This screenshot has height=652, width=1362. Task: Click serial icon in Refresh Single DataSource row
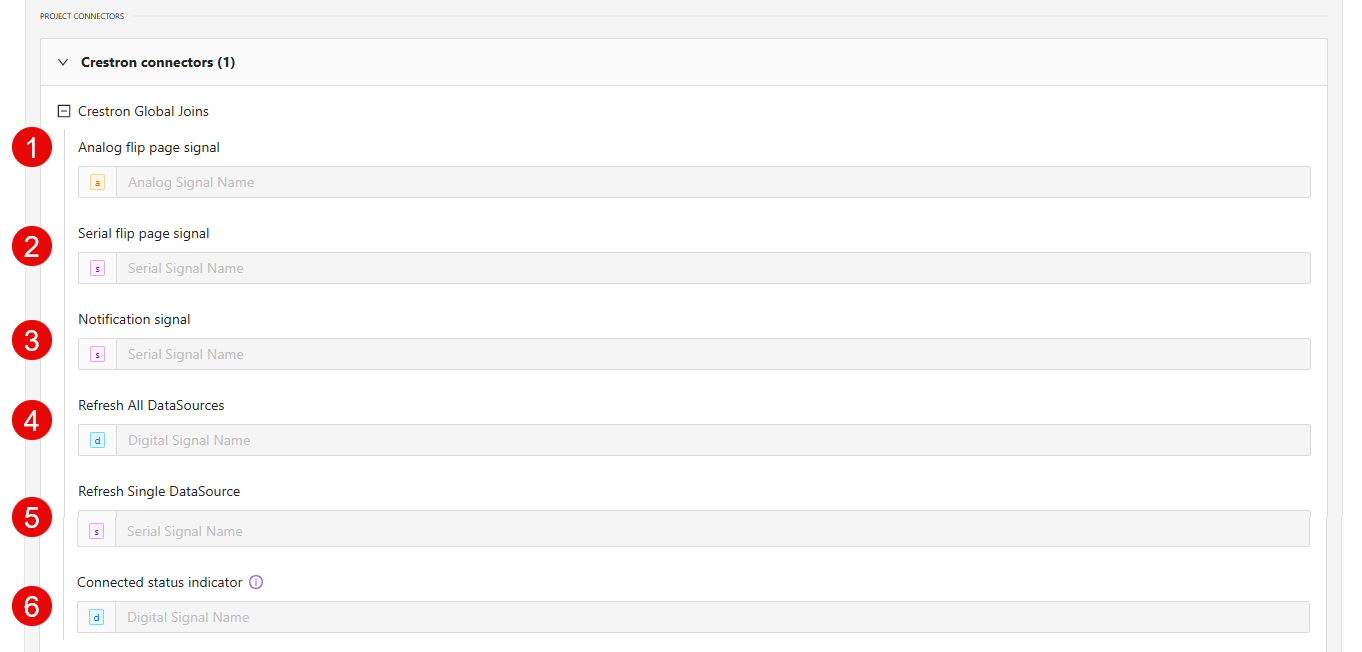point(97,531)
